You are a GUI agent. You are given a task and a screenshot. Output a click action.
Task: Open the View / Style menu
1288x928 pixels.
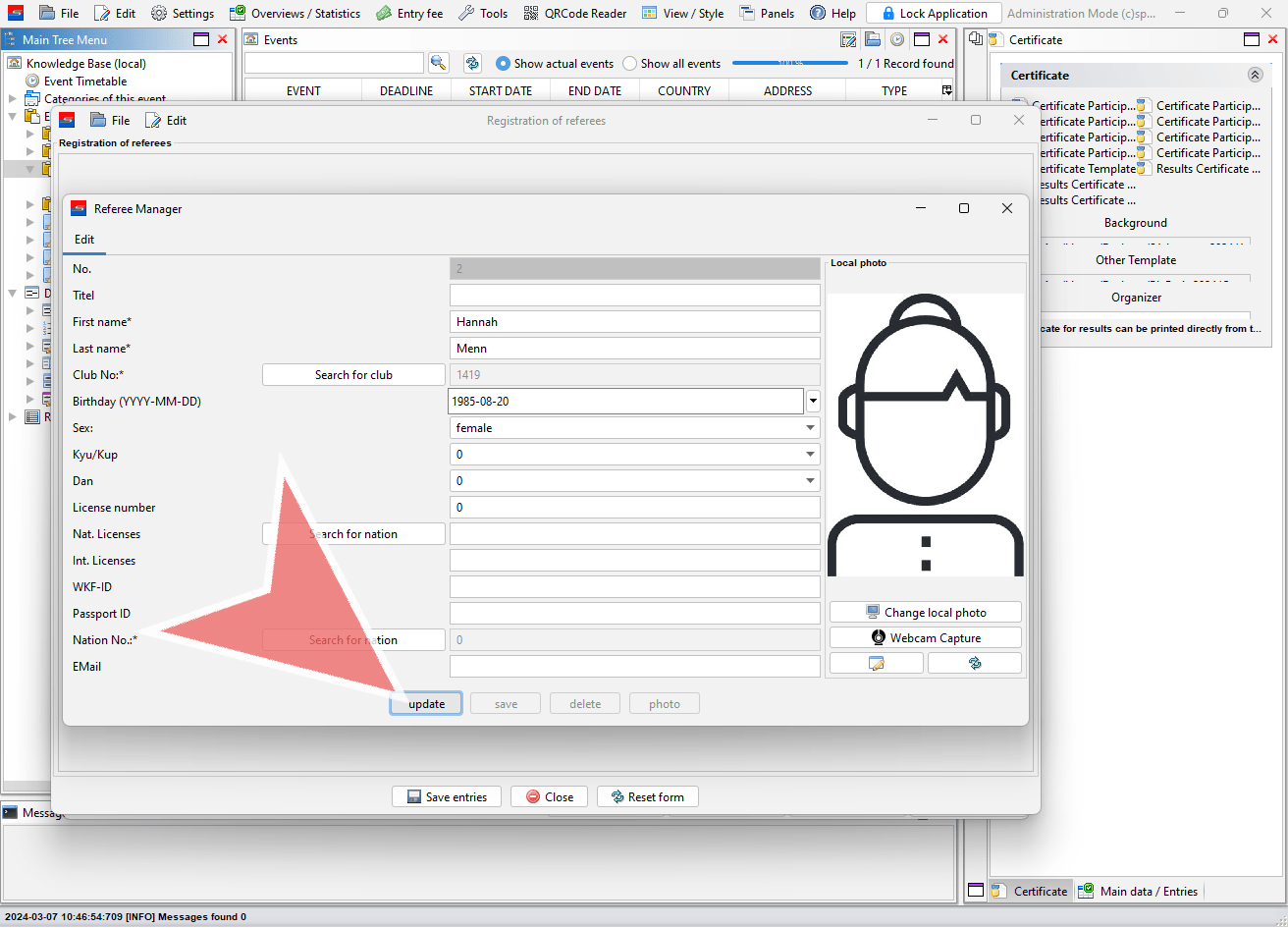click(682, 14)
